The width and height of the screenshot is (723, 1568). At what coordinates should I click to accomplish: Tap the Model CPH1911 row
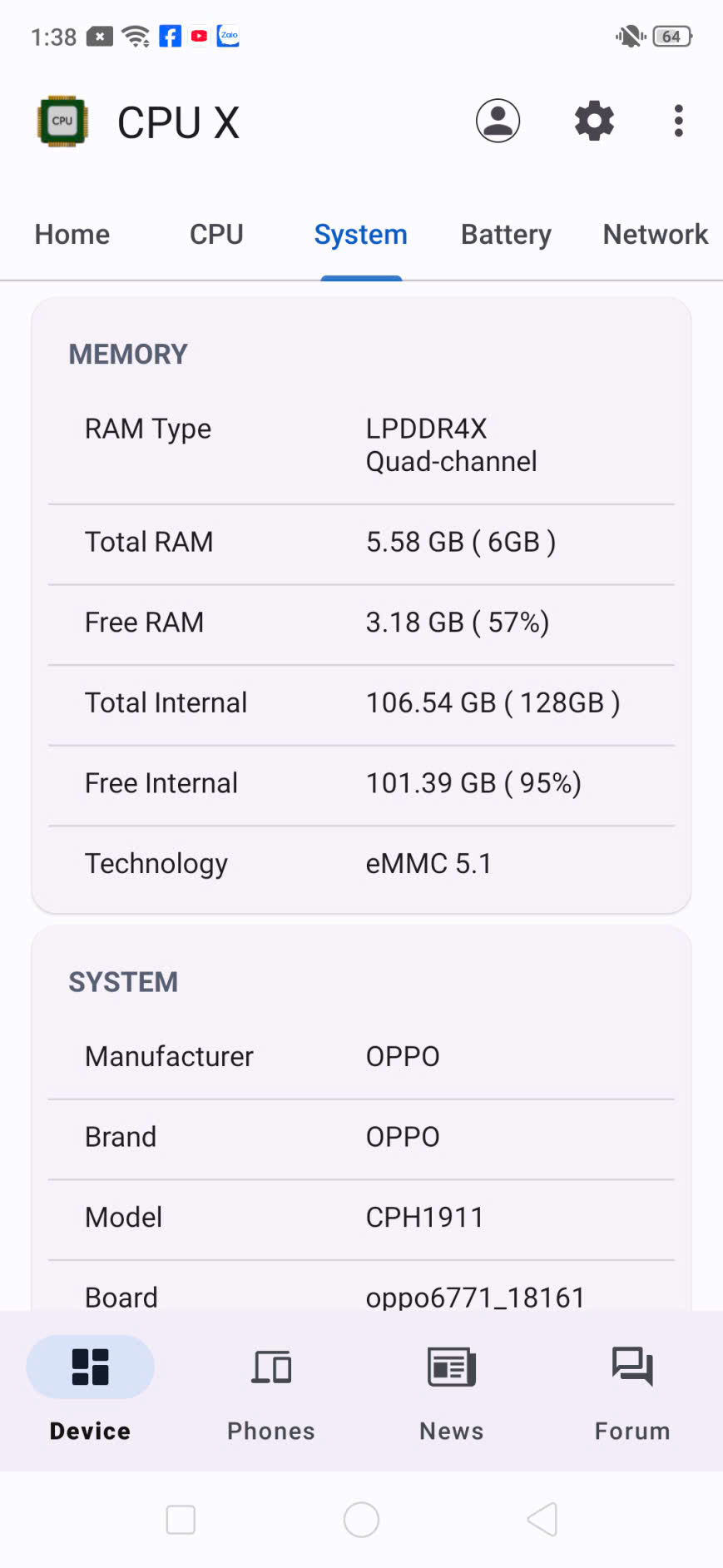click(x=361, y=1218)
